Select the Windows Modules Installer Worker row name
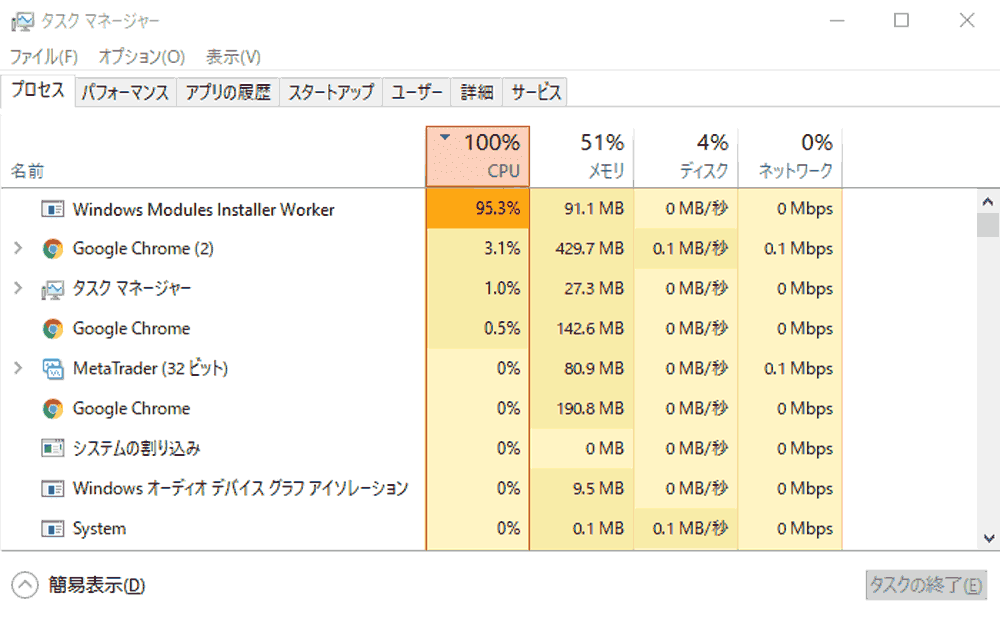1000x620 pixels. pyautogui.click(x=203, y=209)
